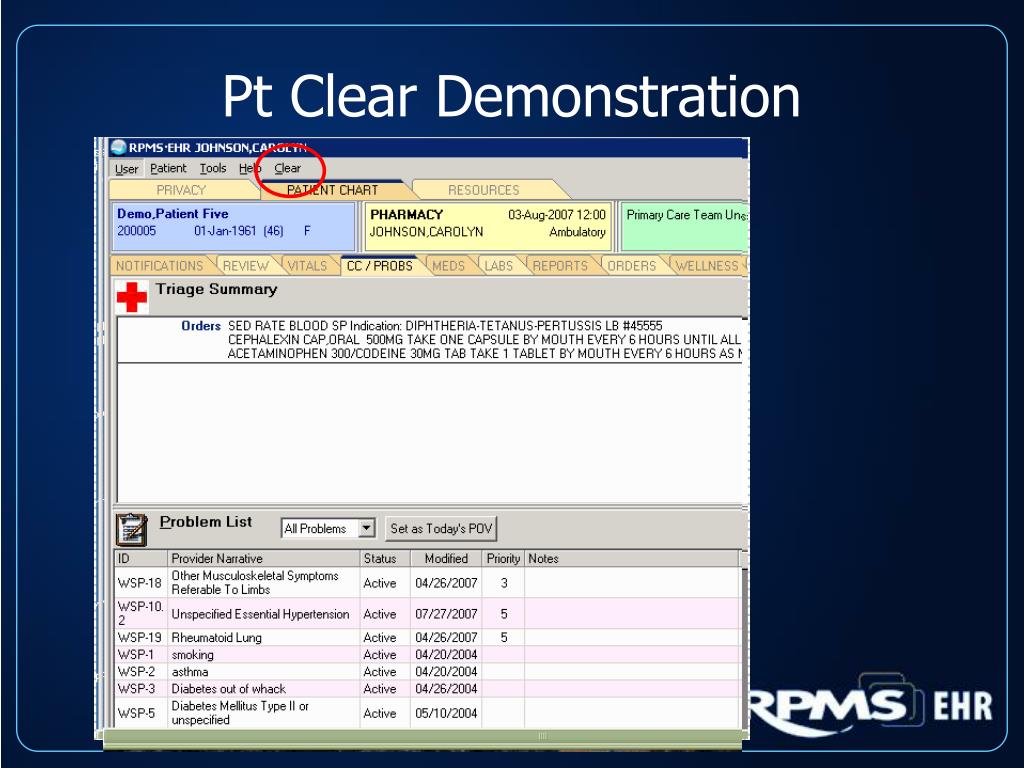Click the RPMS-EHR title bar globe icon
The width and height of the screenshot is (1024, 768).
coord(118,147)
